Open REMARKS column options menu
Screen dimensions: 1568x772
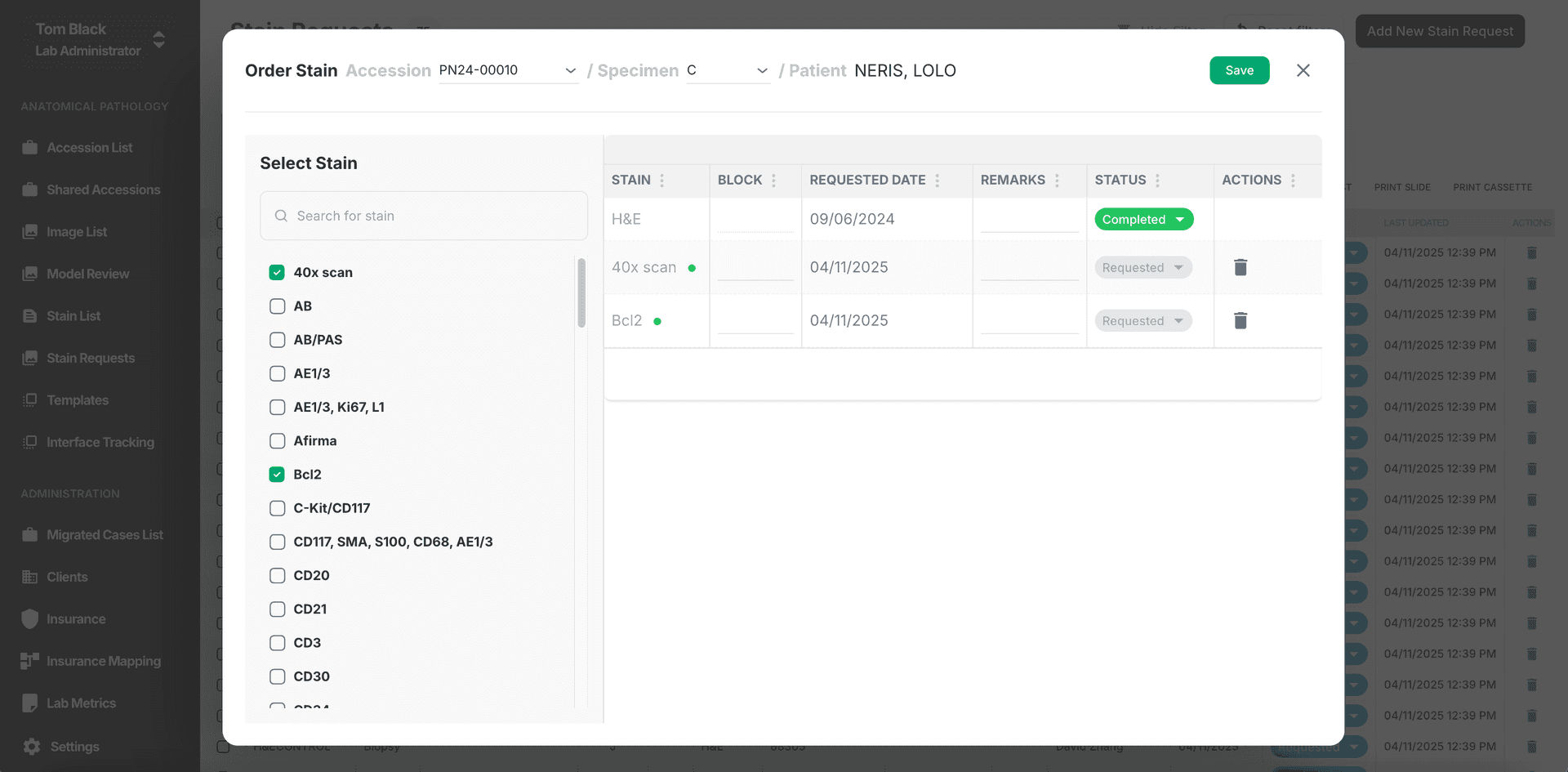1057,181
